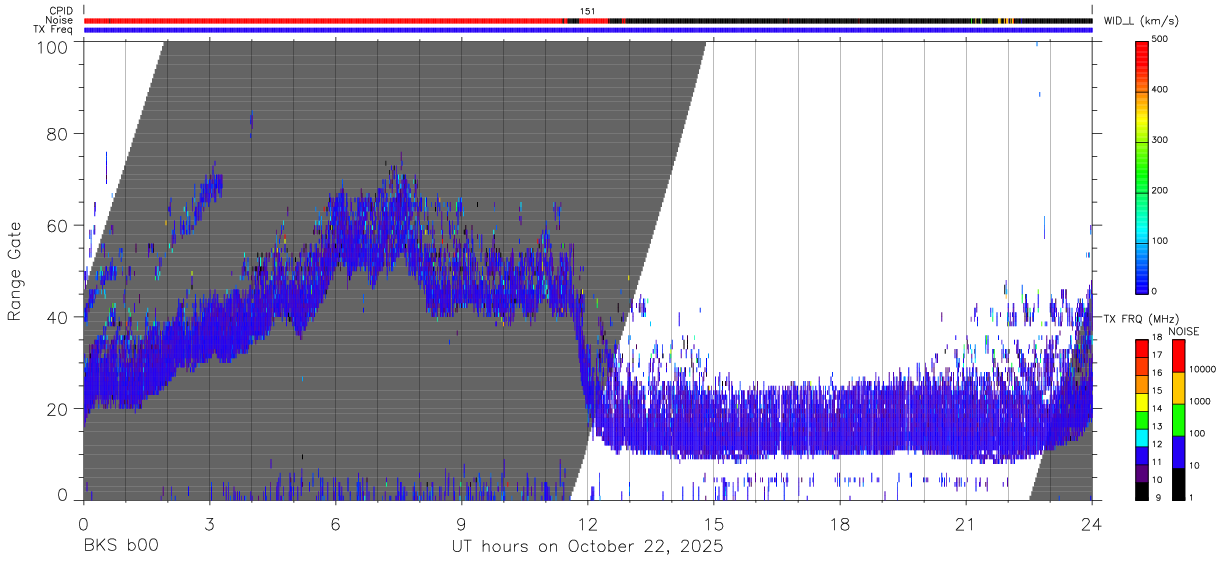The width and height of the screenshot is (1228, 567).
Task: Click the 'NOISE' legend title
Action: pyautogui.click(x=1183, y=331)
